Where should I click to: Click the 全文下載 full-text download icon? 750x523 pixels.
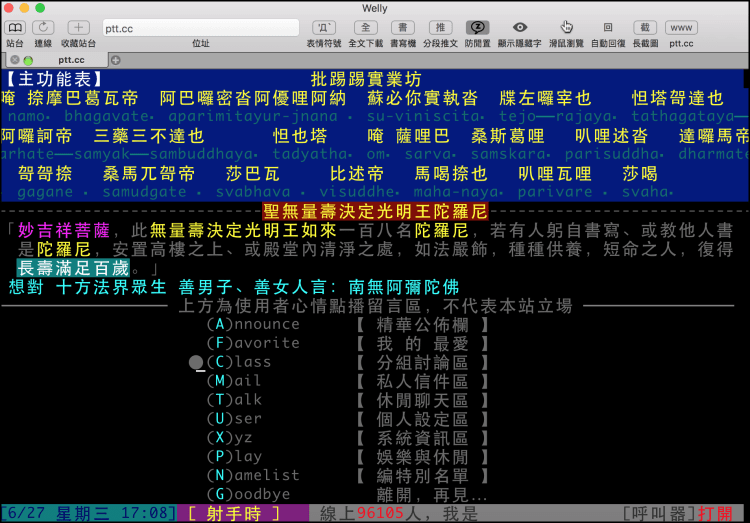[366, 27]
